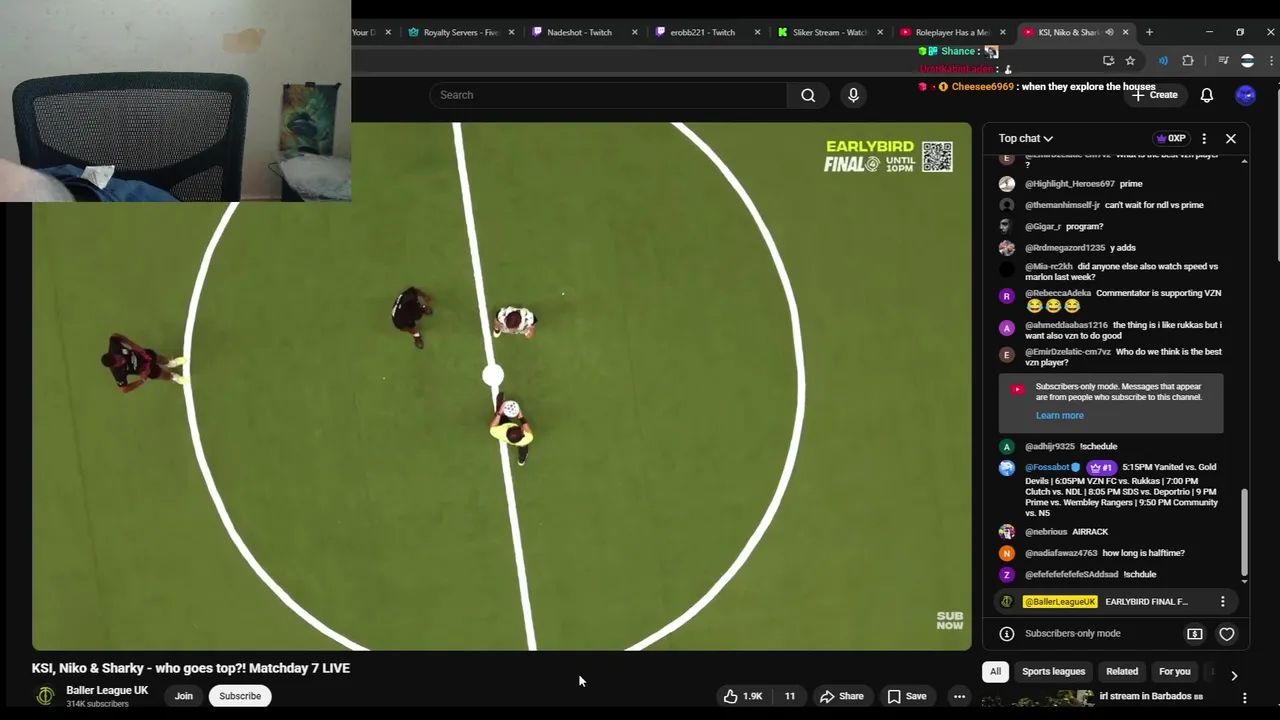Close the Nadeshot - Twitch tab
The image size is (1280, 720).
(634, 32)
